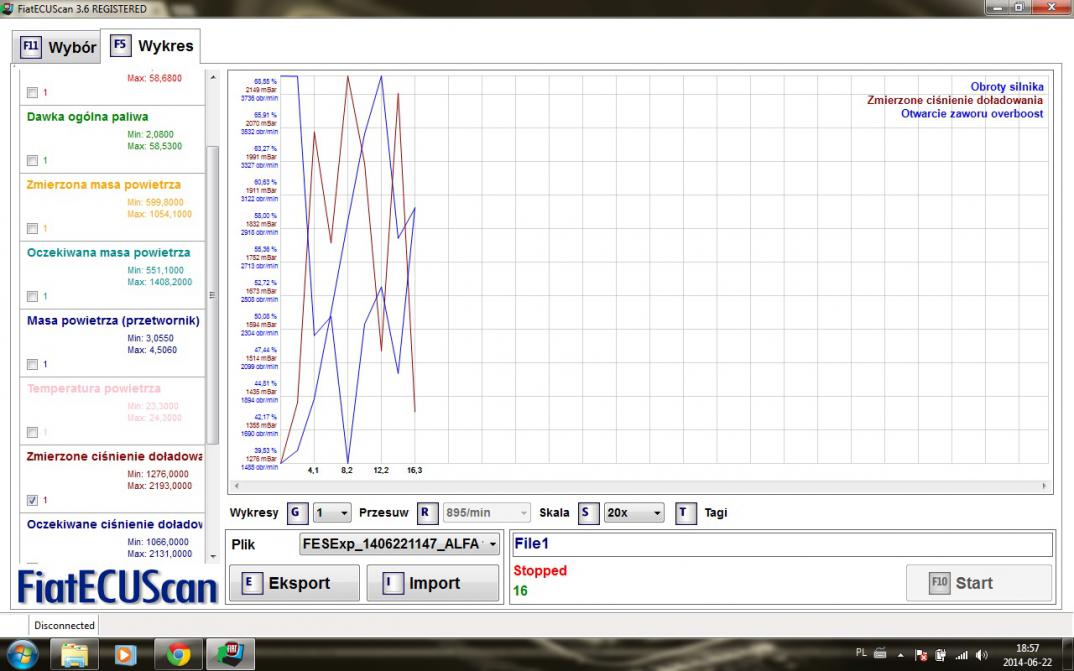Viewport: 1074px width, 671px height.
Task: Switch to the Wybór tab
Action: pos(58,48)
